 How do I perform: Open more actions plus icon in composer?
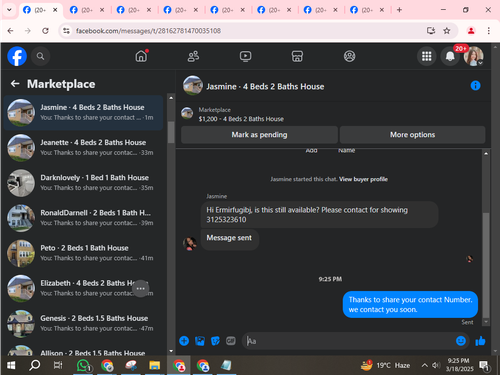184,341
